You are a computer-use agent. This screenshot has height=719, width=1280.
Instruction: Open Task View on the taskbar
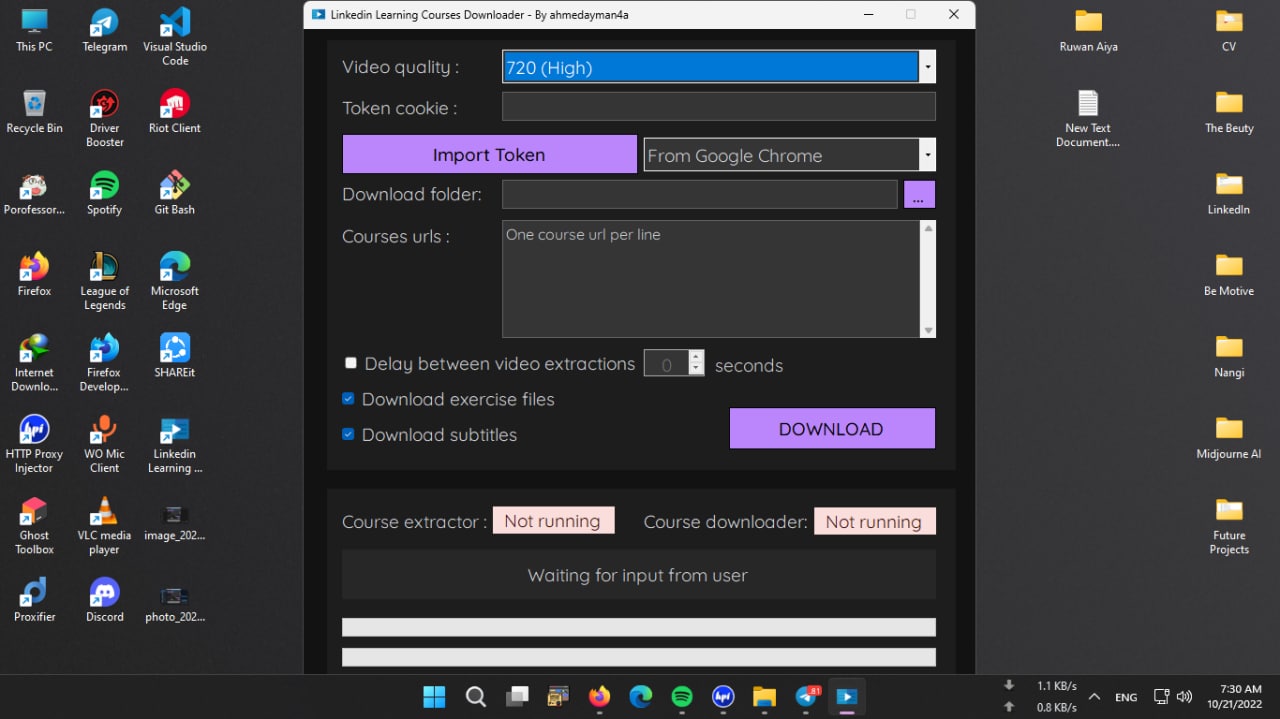[517, 696]
